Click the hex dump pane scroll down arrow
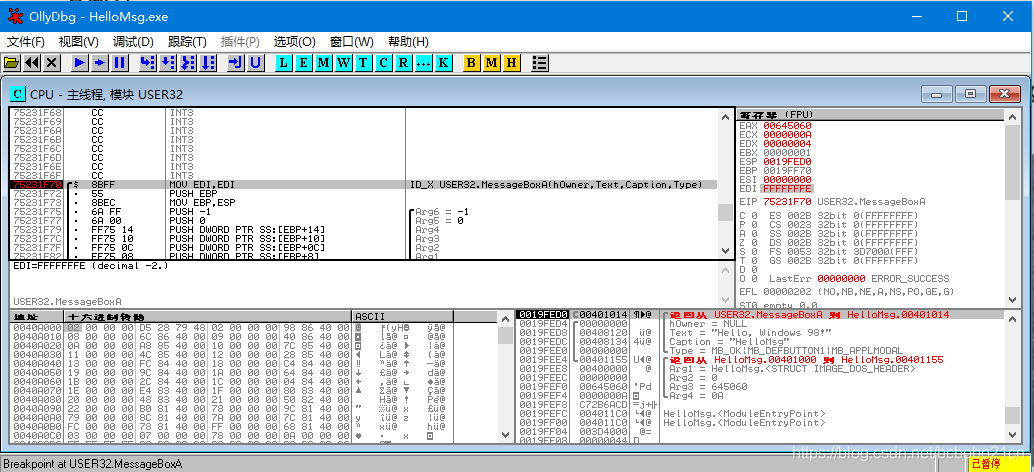Screen dimensions: 1034x472 pos(504,435)
